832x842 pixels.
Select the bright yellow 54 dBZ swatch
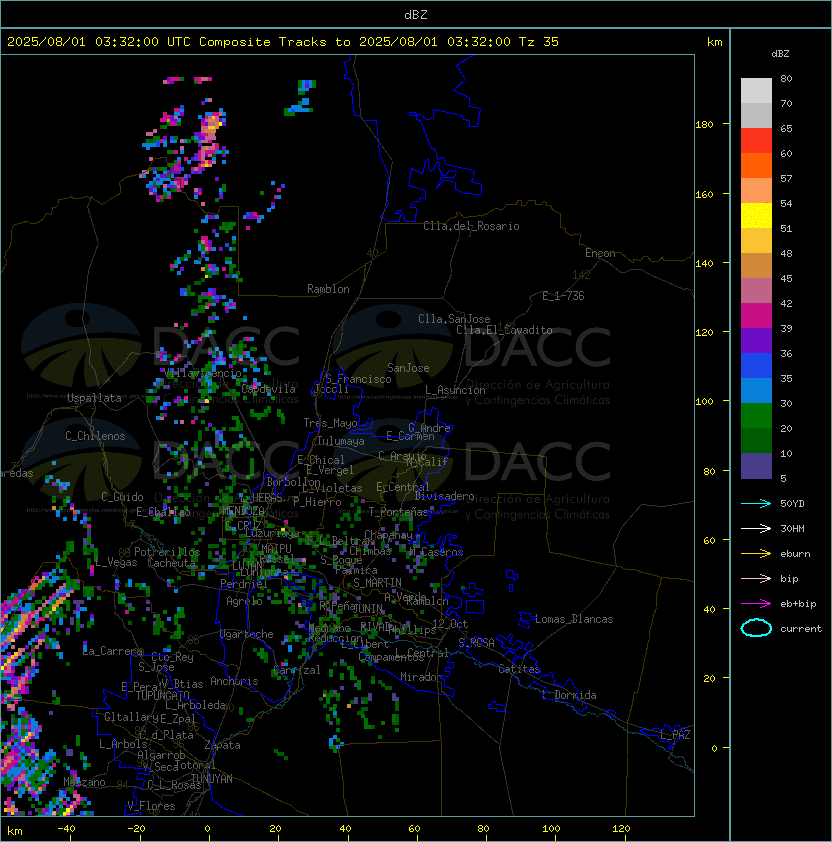[756, 216]
